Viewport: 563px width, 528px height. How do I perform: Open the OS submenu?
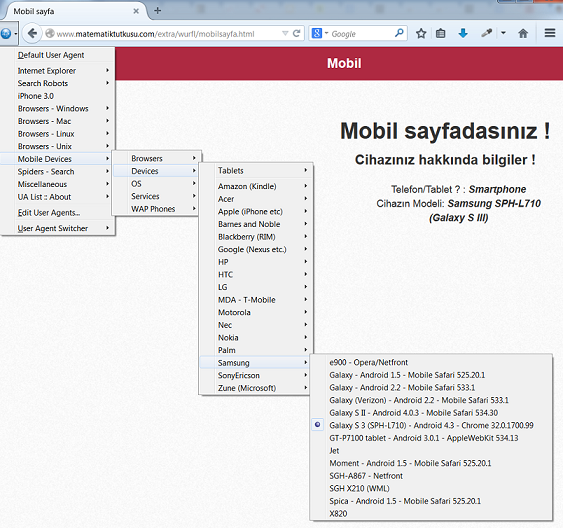click(156, 183)
